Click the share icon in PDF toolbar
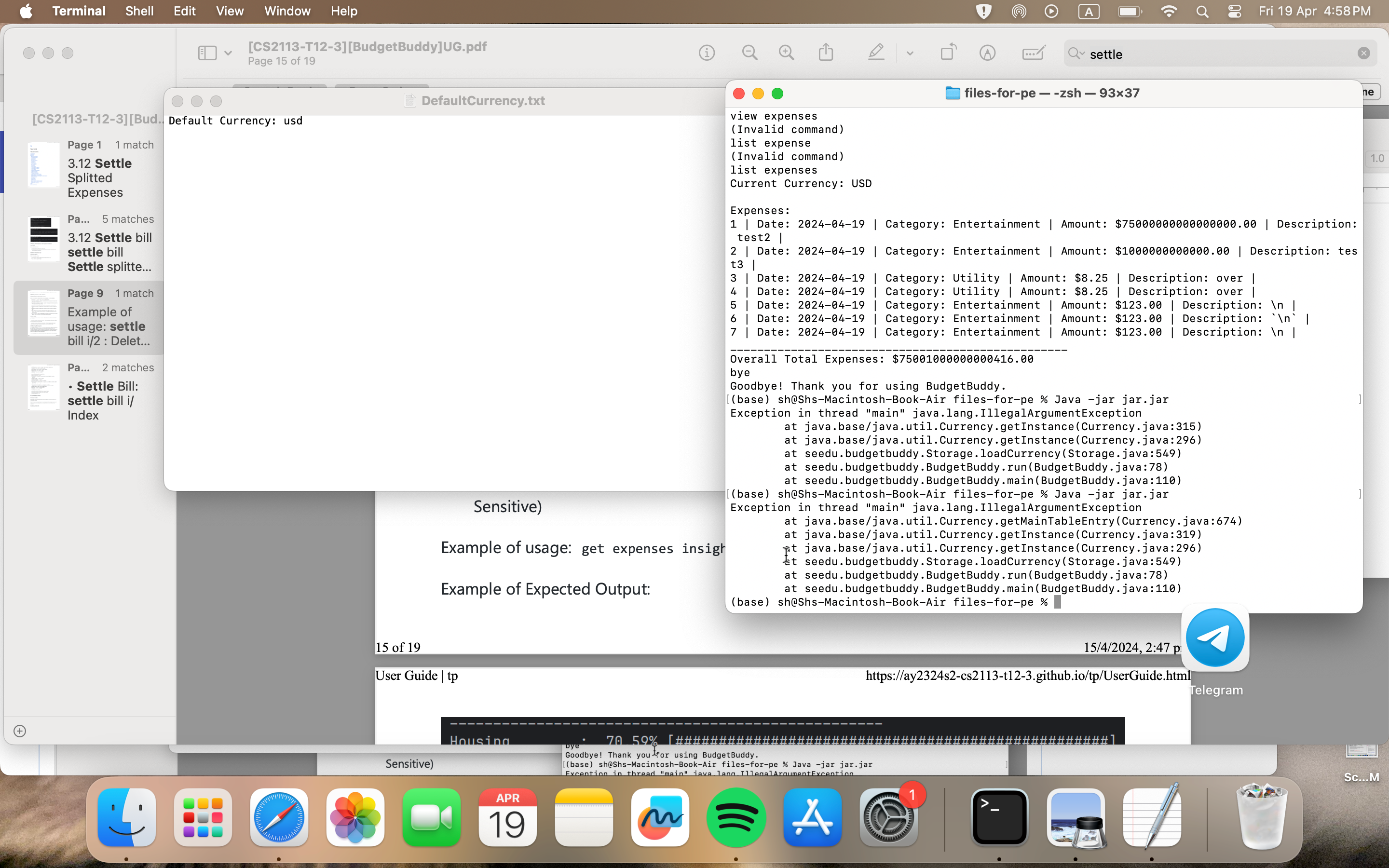The image size is (1389, 868). click(x=826, y=53)
